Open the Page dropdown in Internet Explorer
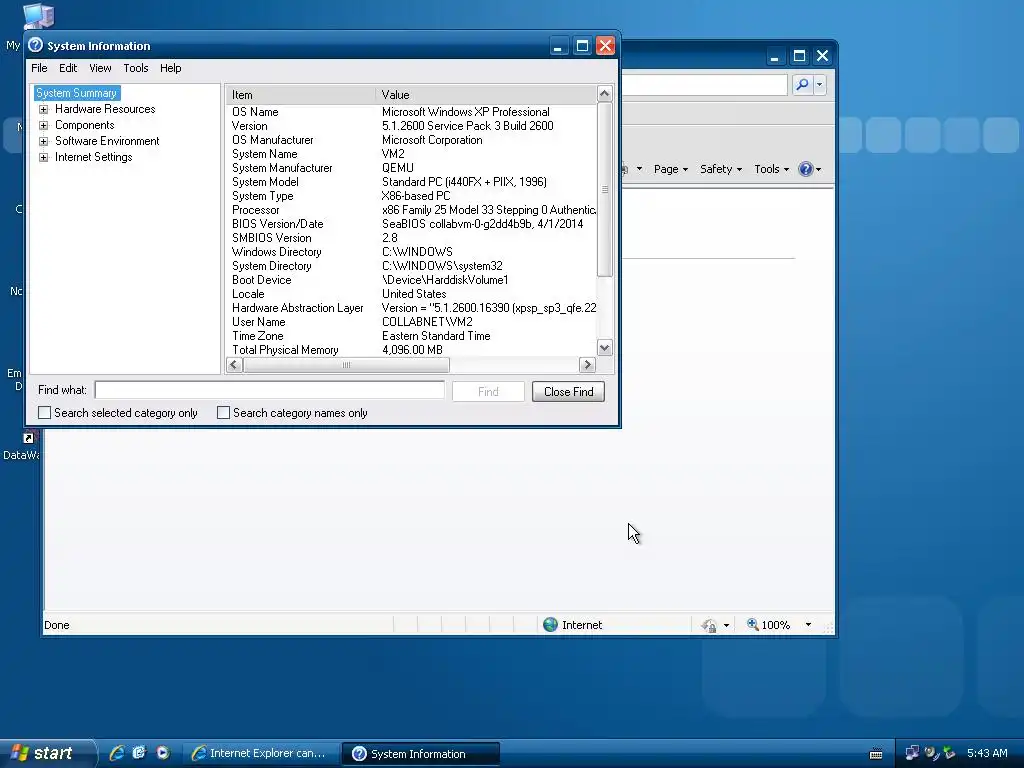The width and height of the screenshot is (1024, 768). 671,169
